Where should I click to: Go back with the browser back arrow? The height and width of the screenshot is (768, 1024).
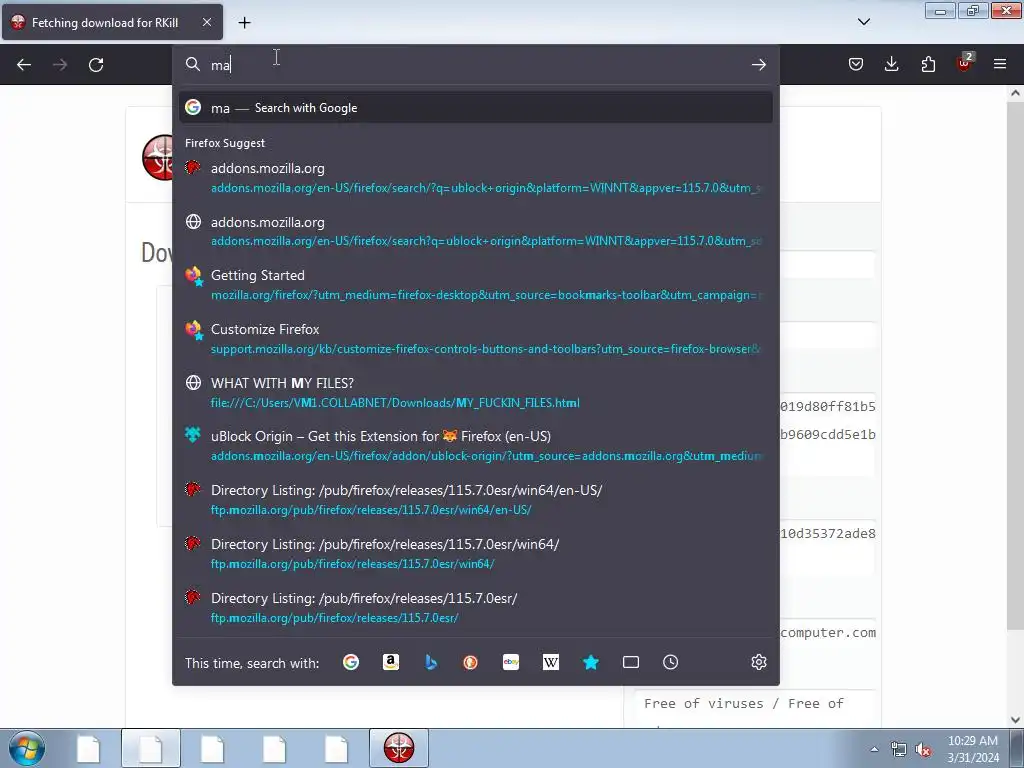pyautogui.click(x=24, y=65)
